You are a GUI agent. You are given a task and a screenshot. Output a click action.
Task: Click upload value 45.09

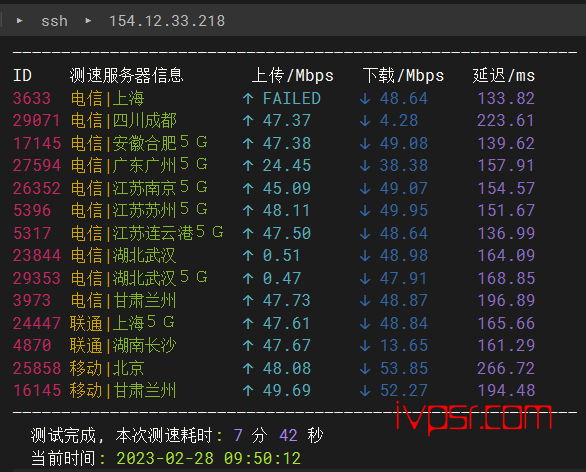click(x=287, y=188)
